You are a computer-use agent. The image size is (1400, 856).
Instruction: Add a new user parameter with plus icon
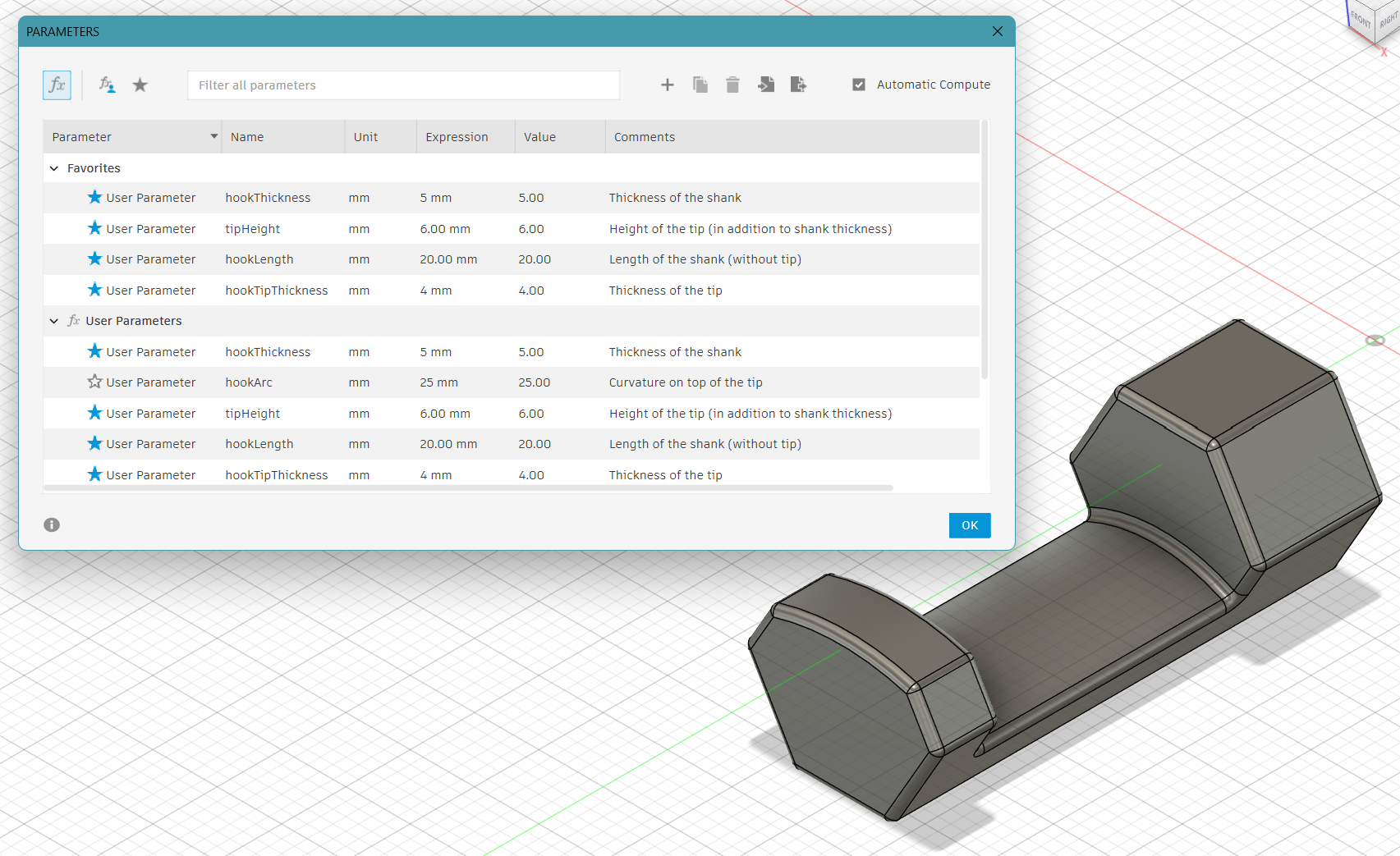[668, 85]
